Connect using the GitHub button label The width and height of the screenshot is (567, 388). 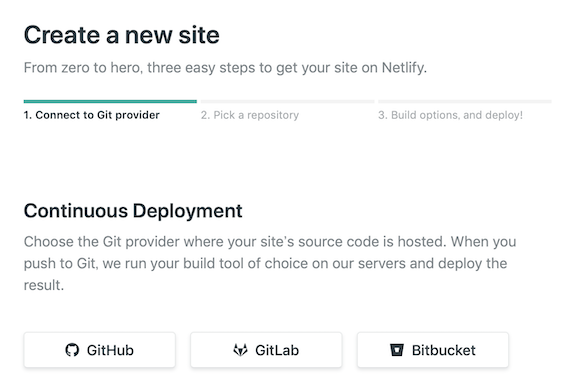click(110, 350)
